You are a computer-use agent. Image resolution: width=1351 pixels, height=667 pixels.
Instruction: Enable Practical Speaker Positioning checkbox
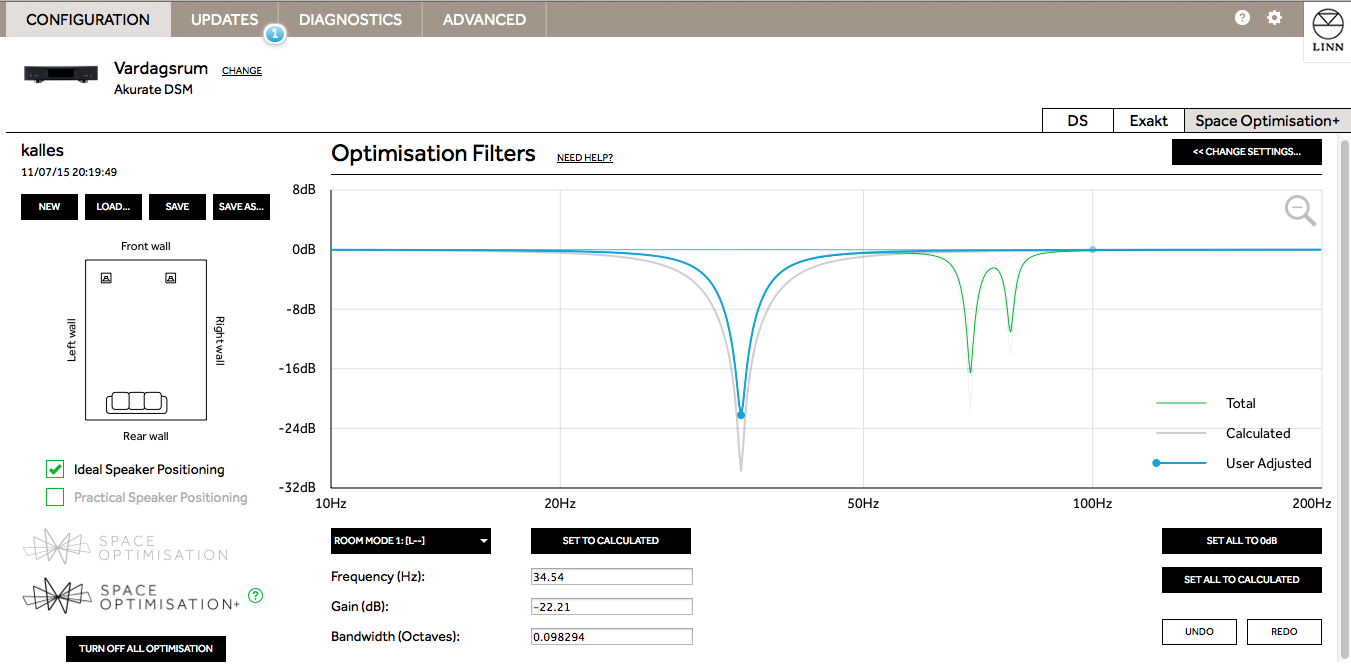(x=55, y=497)
